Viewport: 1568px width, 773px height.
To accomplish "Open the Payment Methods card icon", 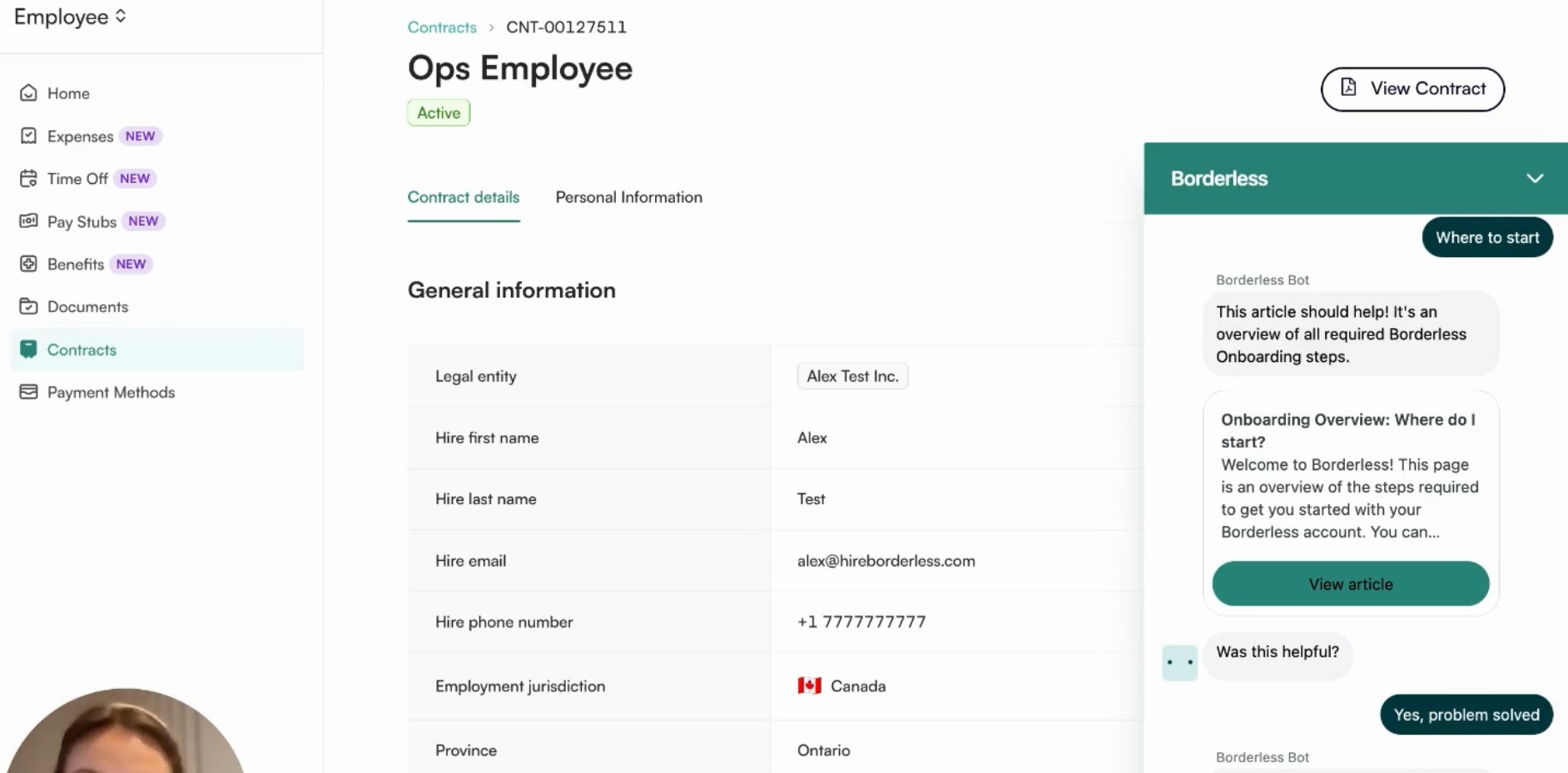I will click(x=29, y=391).
